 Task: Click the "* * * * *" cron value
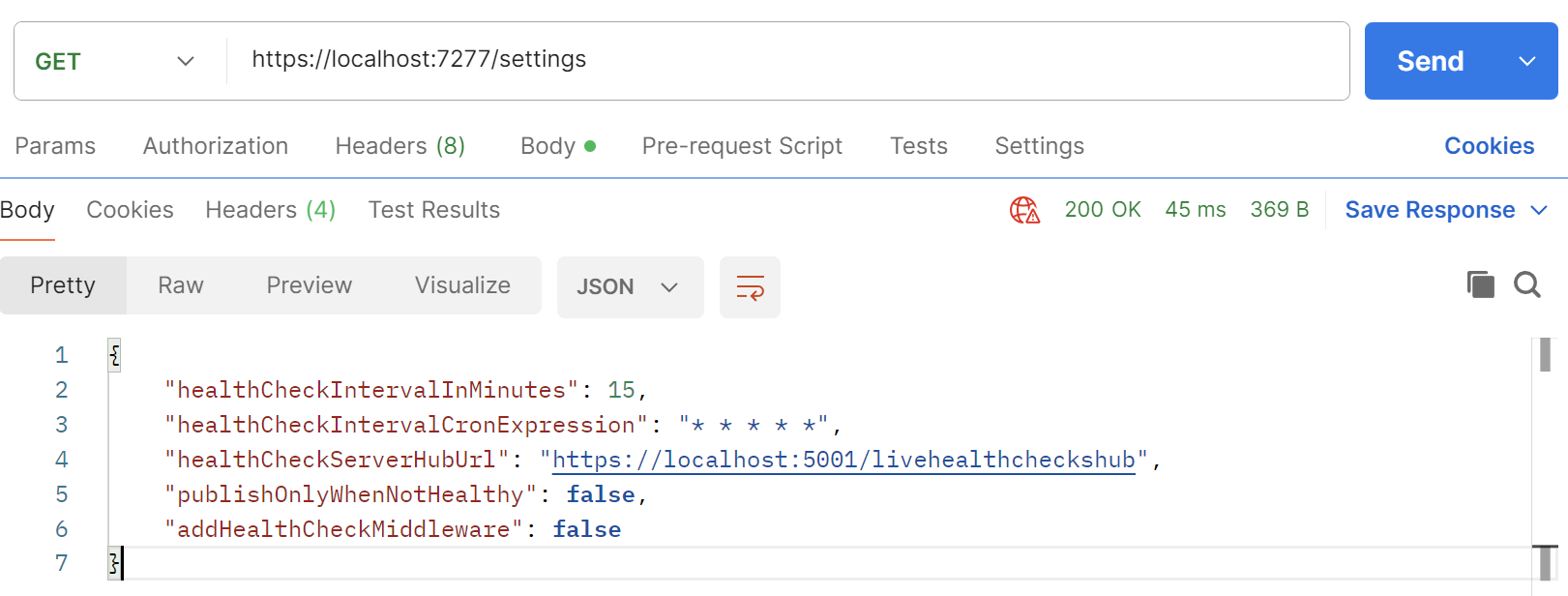click(754, 425)
